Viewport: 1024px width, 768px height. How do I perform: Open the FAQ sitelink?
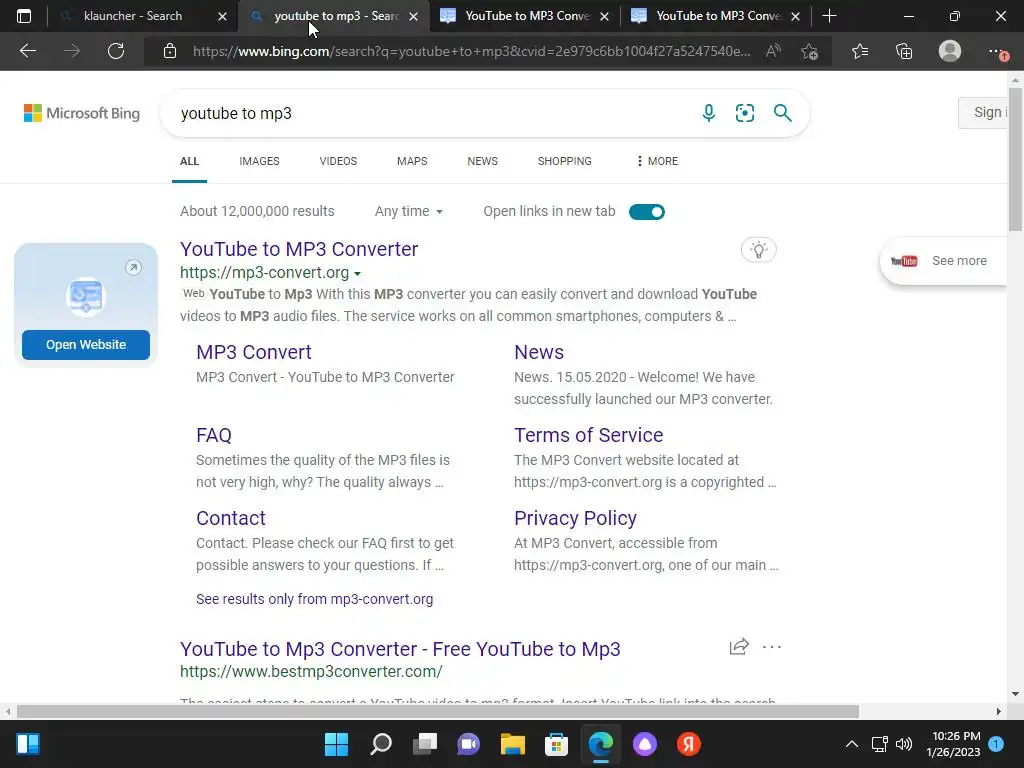click(x=214, y=435)
